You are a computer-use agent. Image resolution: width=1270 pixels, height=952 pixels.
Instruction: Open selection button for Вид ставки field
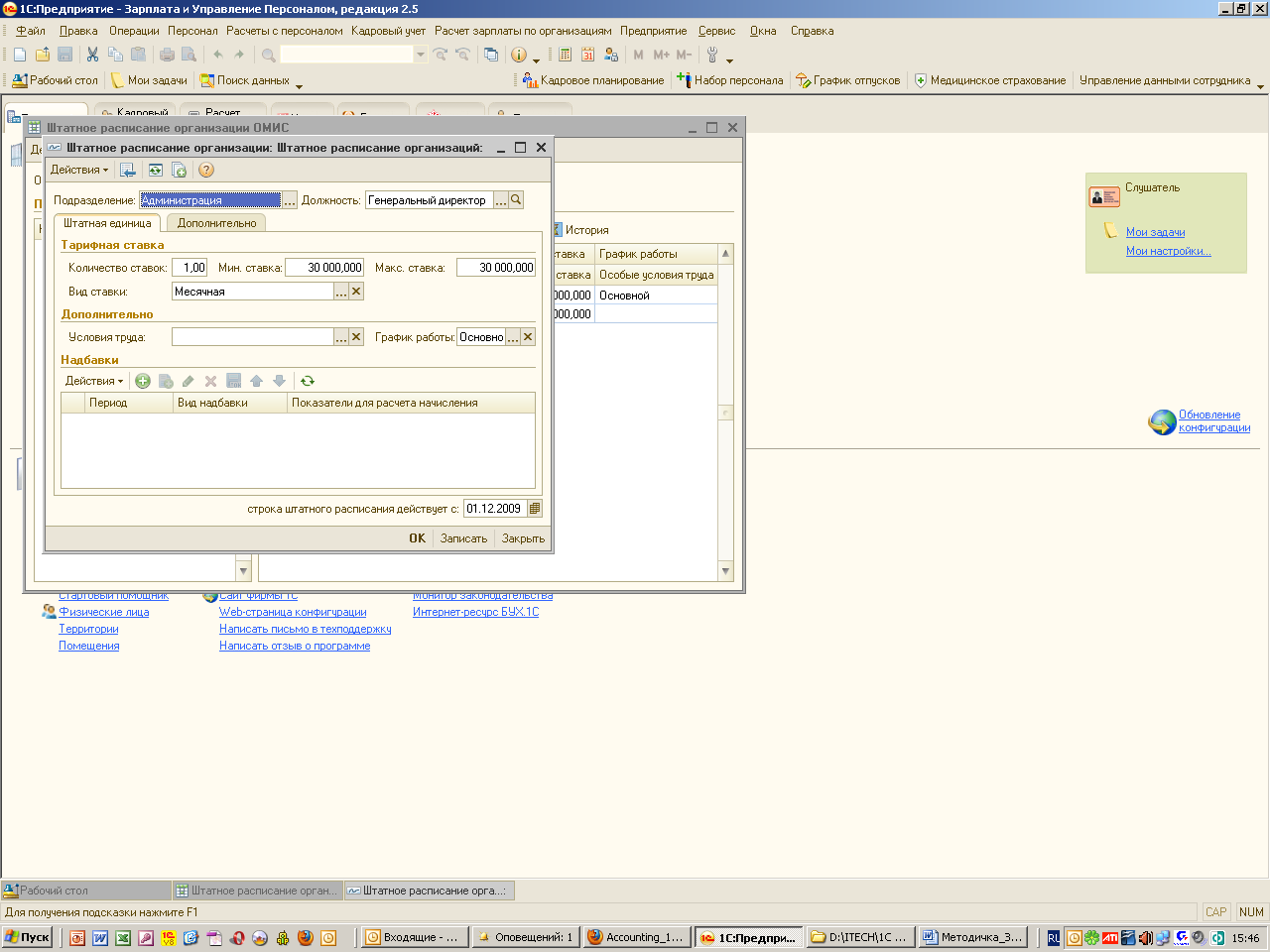tap(341, 292)
